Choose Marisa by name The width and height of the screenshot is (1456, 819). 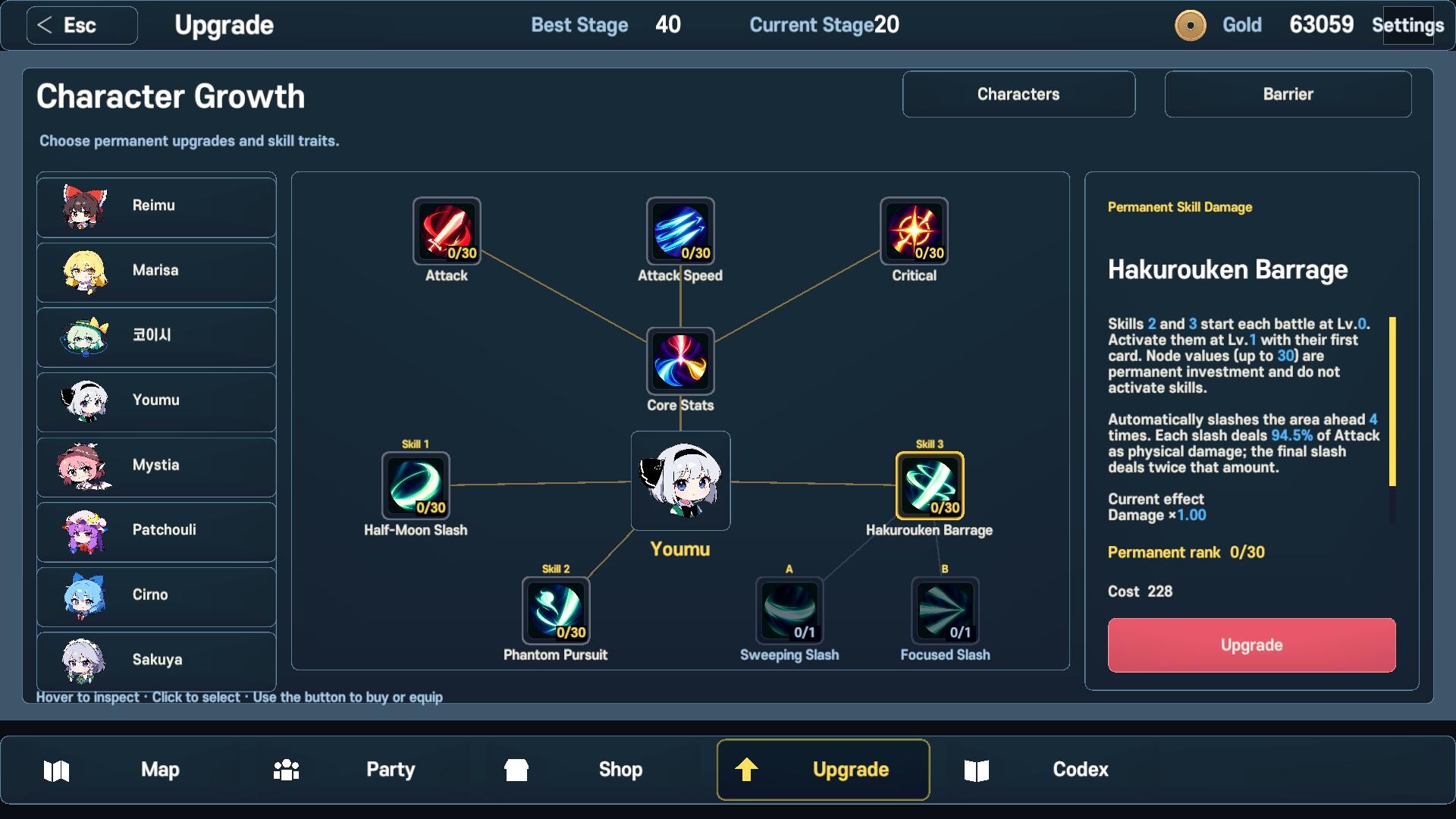(155, 271)
